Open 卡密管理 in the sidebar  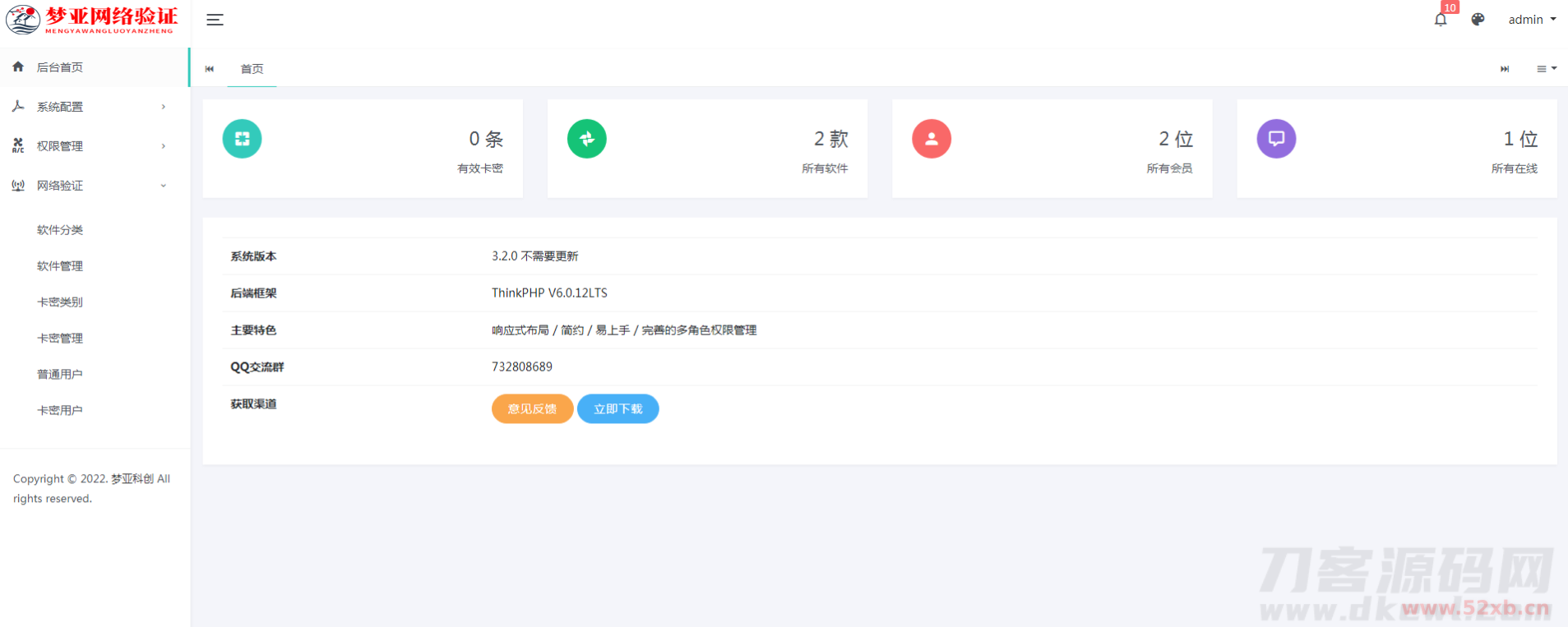tap(60, 339)
